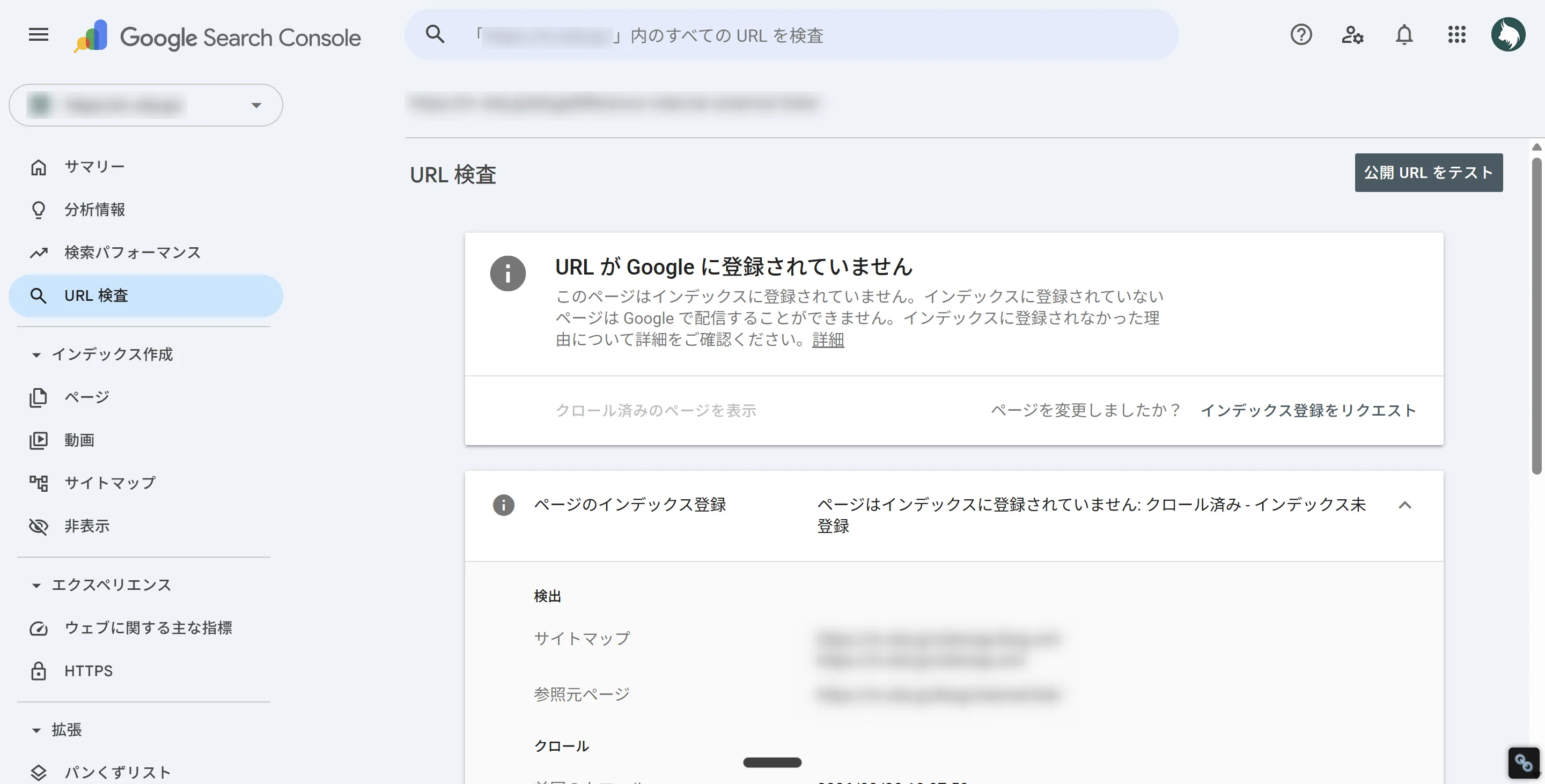
Task: Select the 動画 video icon in the sidebar
Action: click(39, 440)
